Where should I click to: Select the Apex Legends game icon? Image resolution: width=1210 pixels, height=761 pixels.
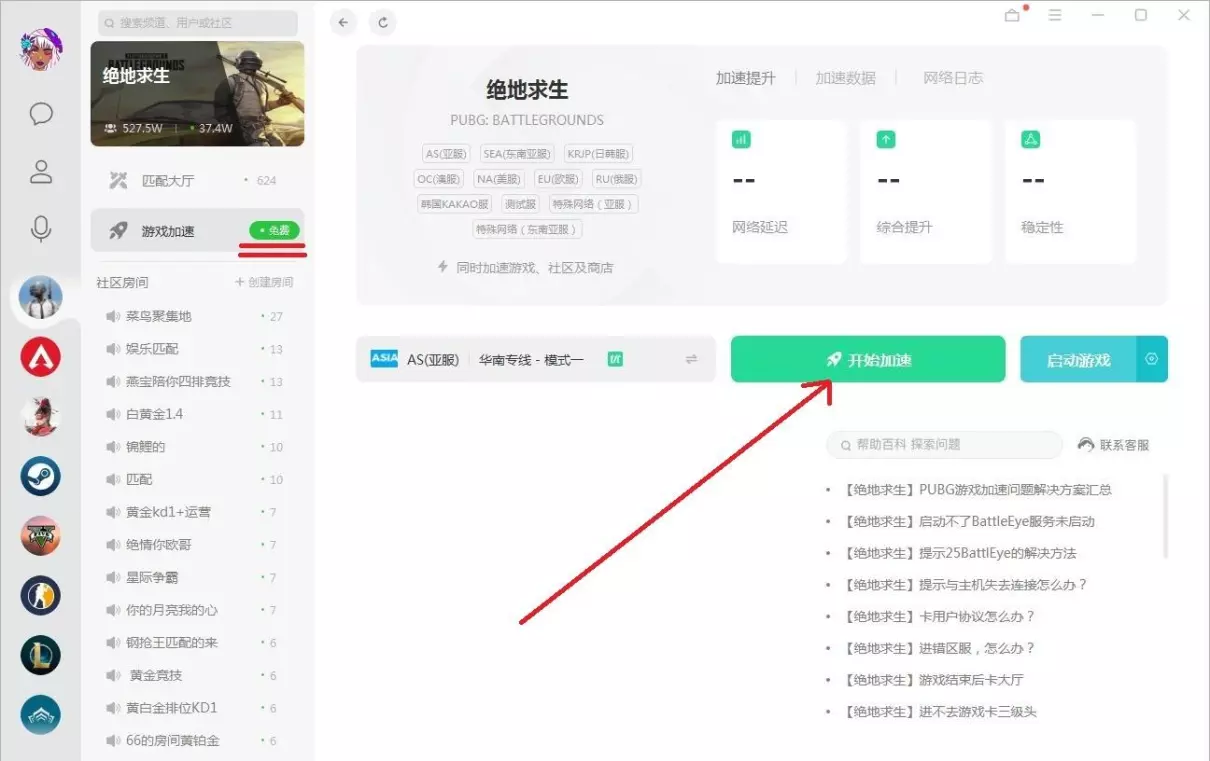41,357
